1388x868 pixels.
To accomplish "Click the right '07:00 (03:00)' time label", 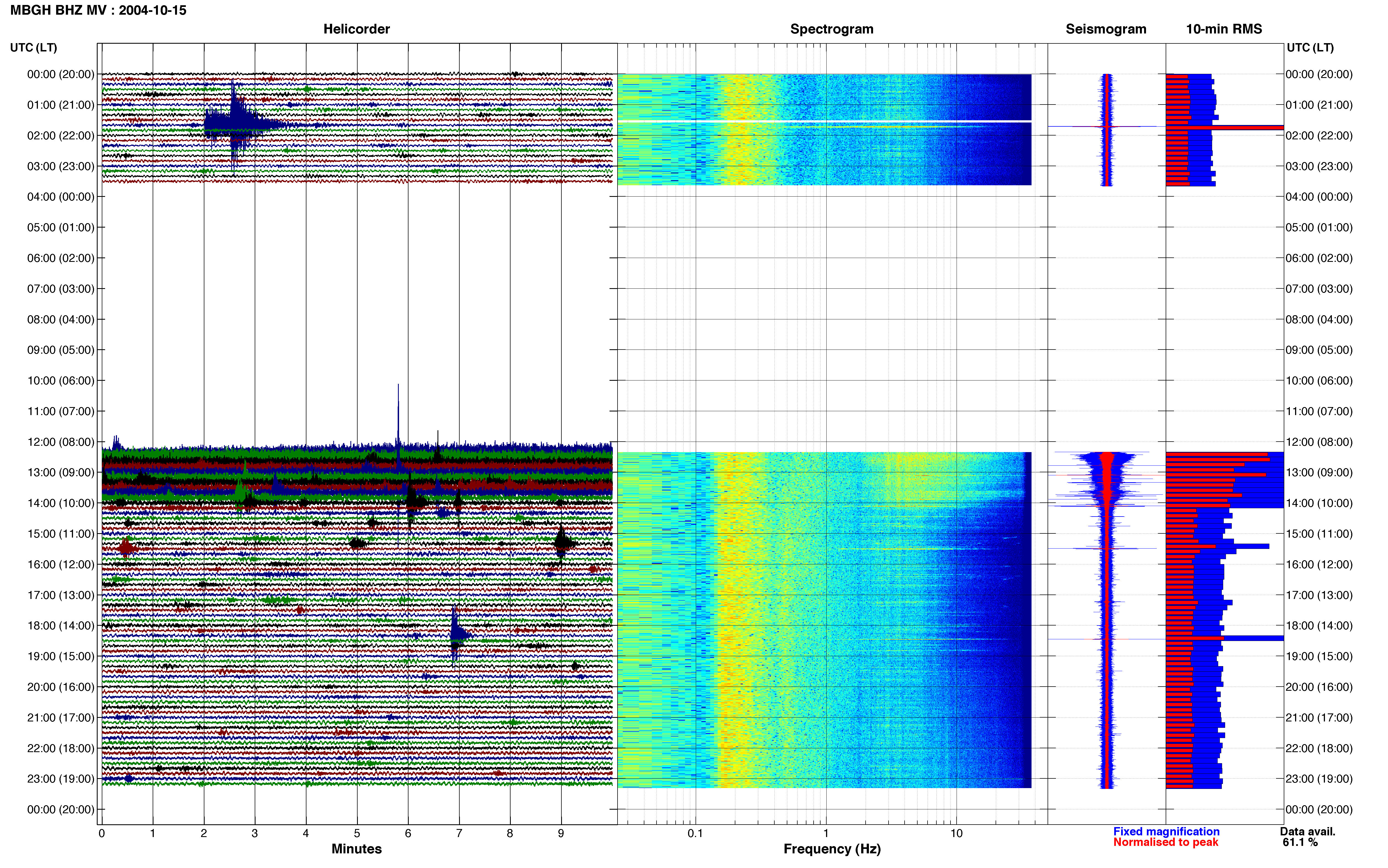I will [1319, 289].
